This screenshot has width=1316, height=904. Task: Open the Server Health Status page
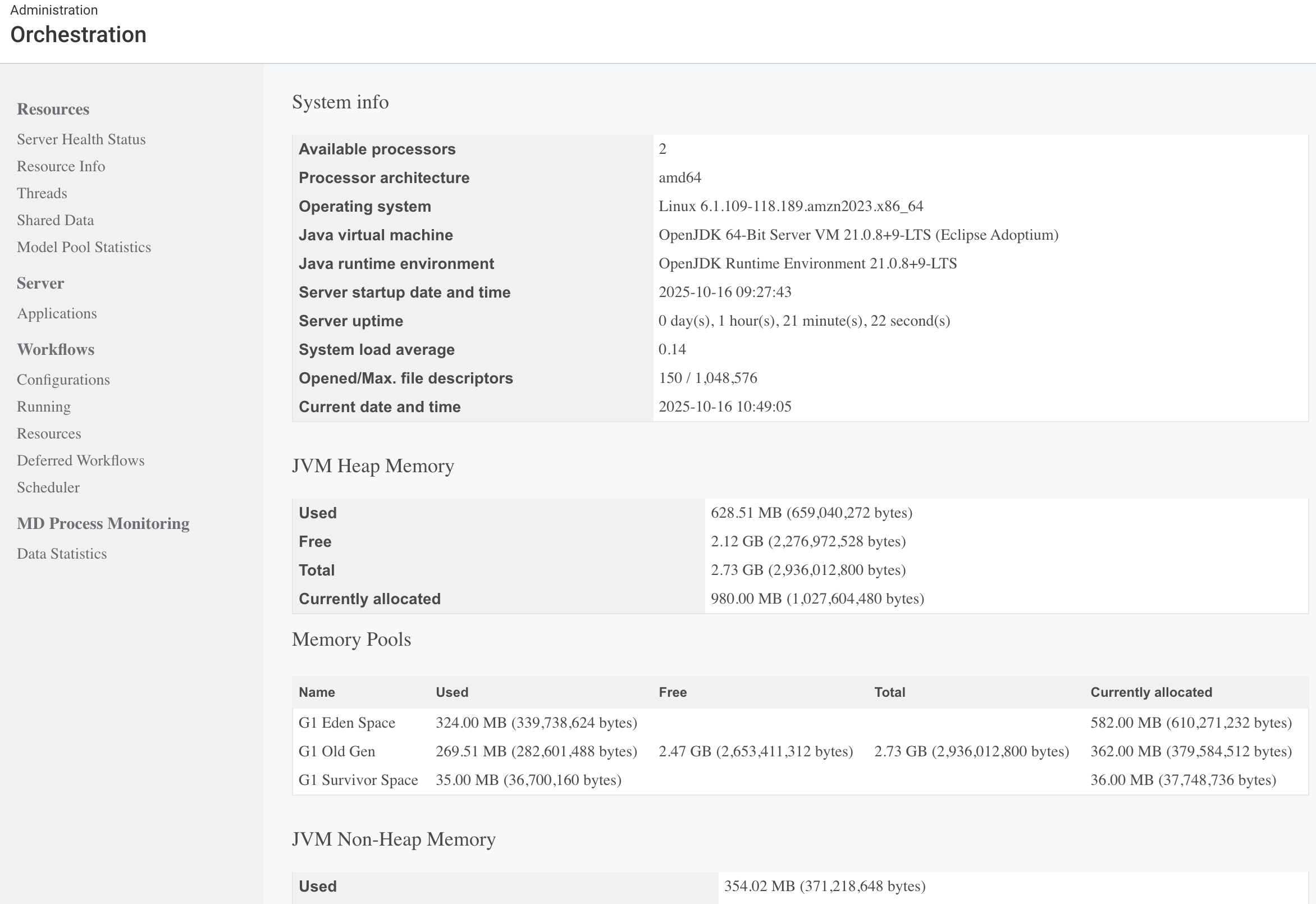point(81,139)
